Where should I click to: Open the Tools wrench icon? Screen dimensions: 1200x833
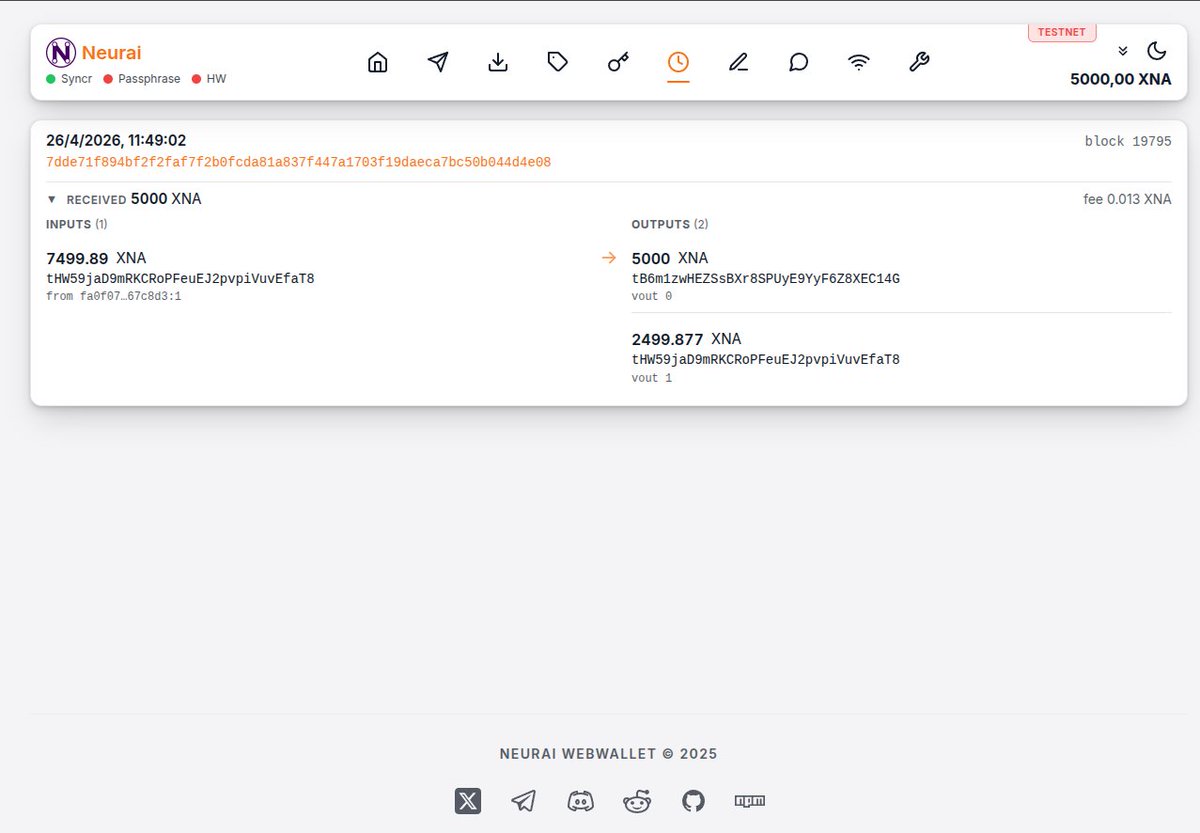click(x=918, y=62)
